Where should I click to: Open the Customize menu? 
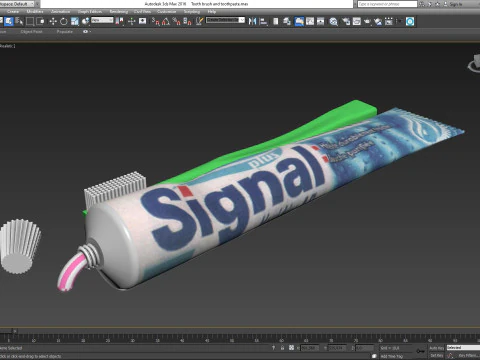166,12
